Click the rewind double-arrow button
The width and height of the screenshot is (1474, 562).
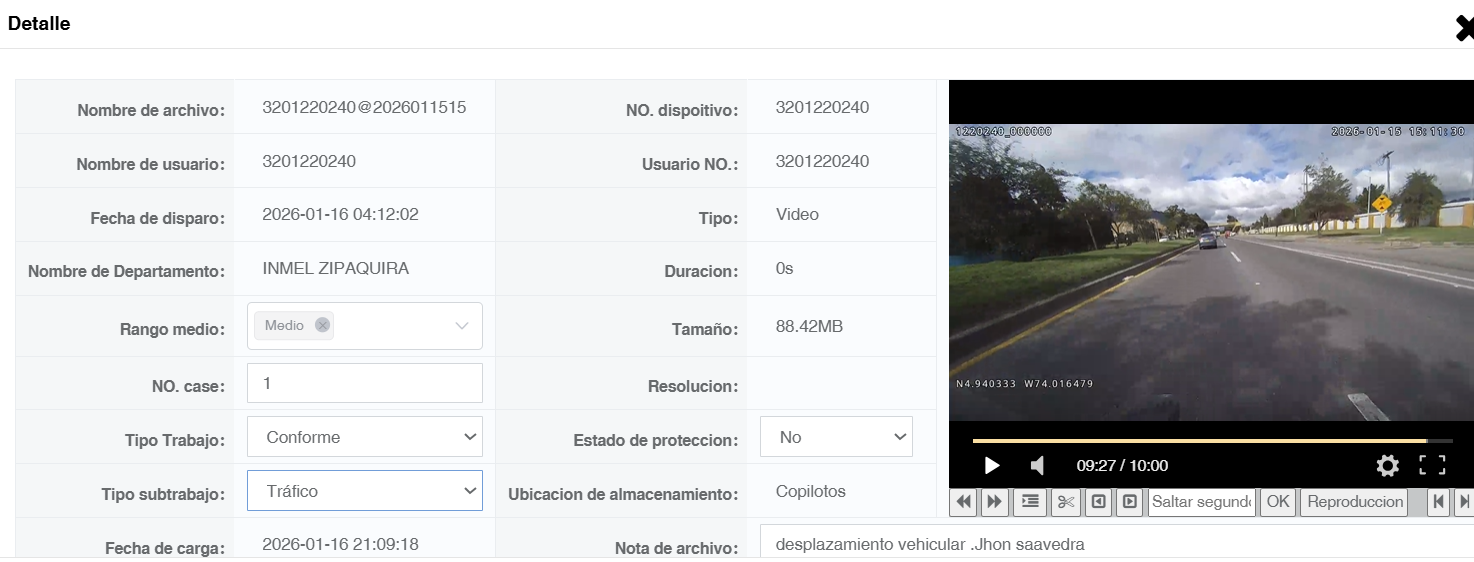click(964, 502)
